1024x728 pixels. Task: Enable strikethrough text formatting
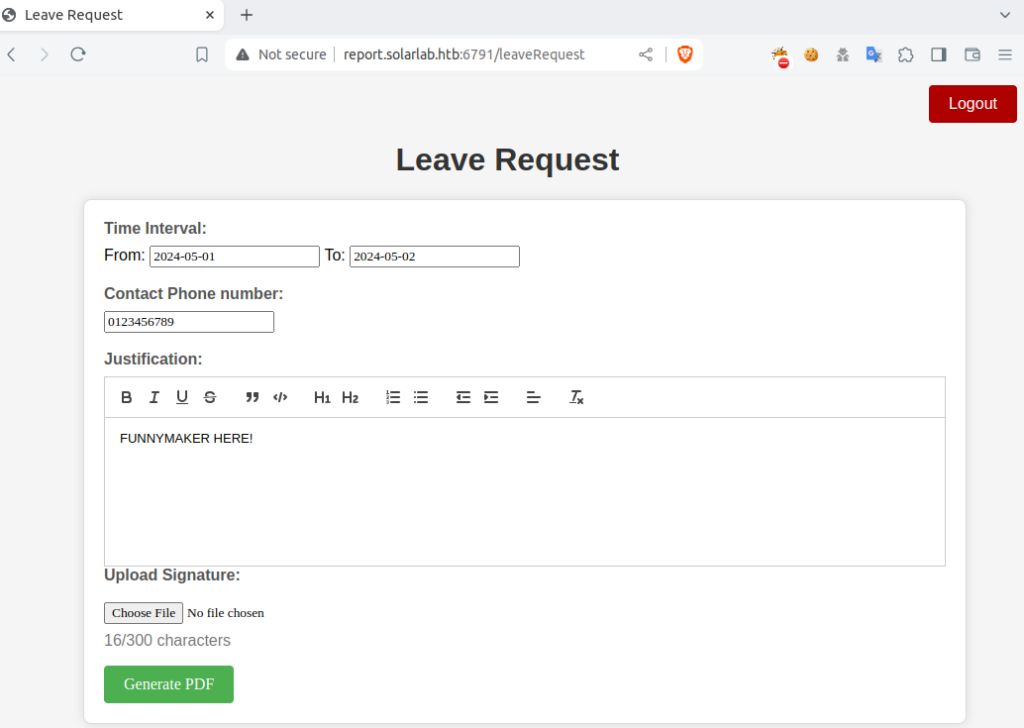(210, 397)
